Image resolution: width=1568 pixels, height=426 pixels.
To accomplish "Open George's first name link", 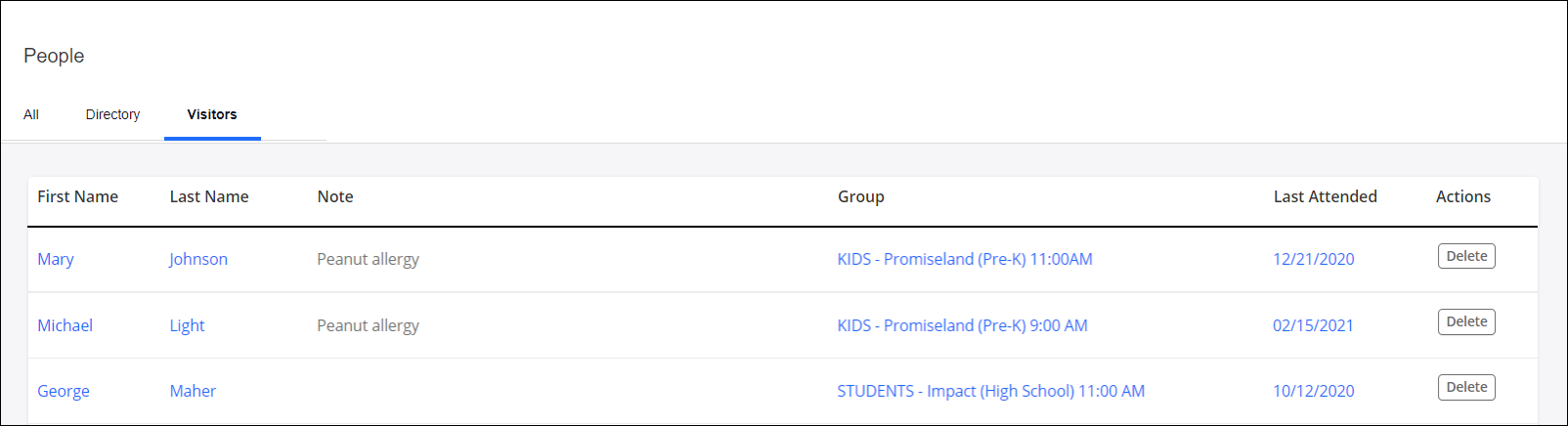I will pos(64,391).
